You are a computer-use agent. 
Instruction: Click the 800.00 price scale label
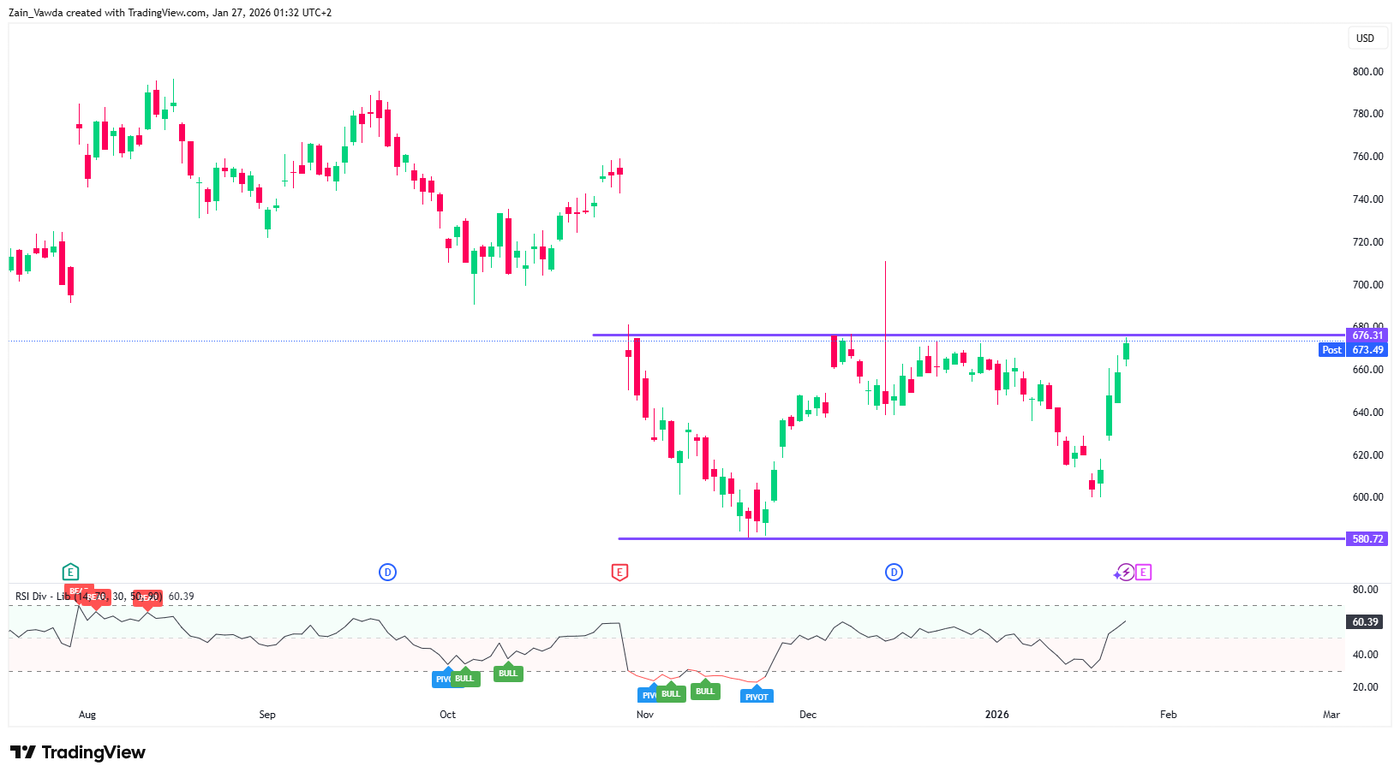click(x=1368, y=72)
